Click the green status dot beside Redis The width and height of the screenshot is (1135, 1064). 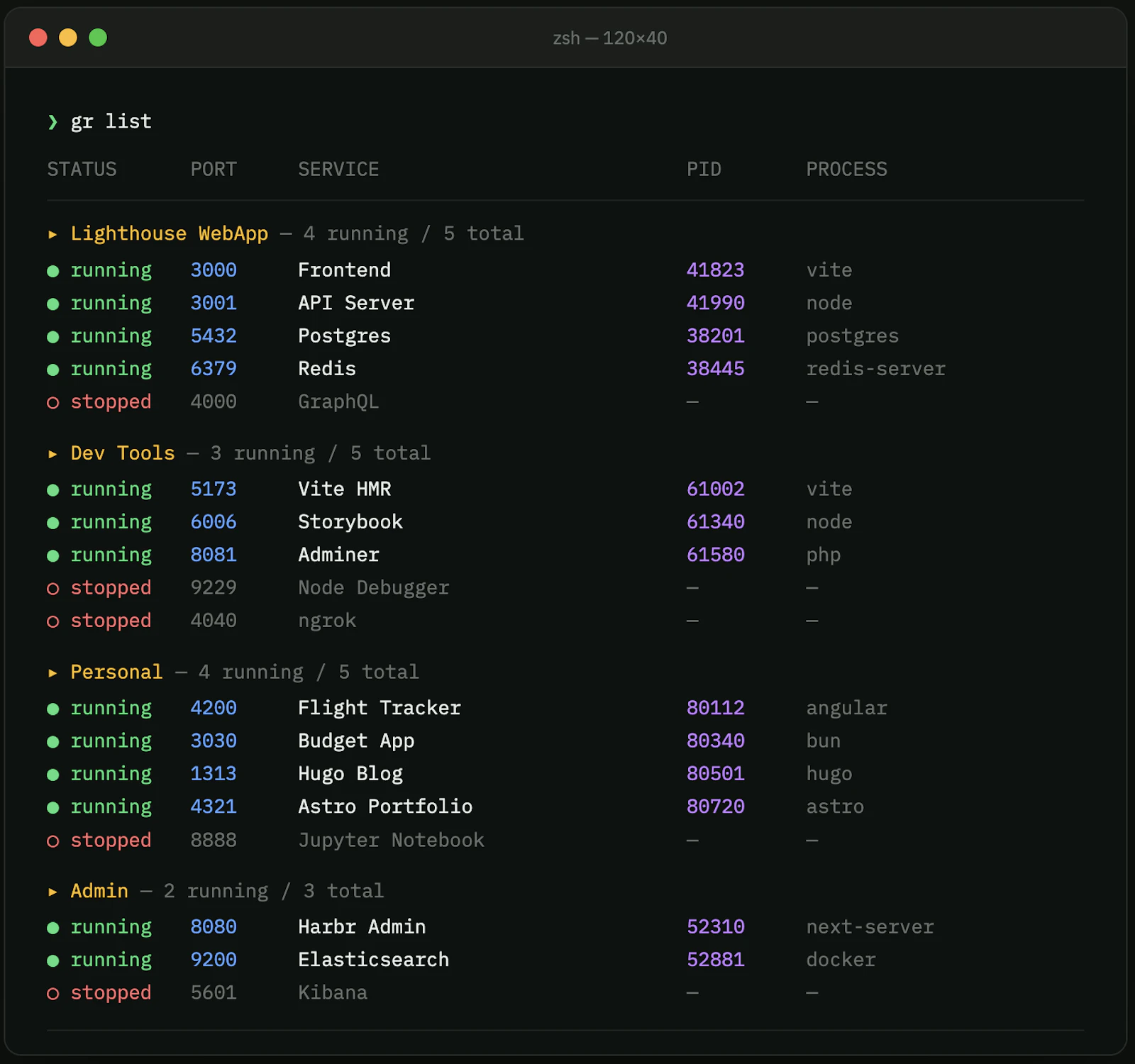(x=52, y=370)
